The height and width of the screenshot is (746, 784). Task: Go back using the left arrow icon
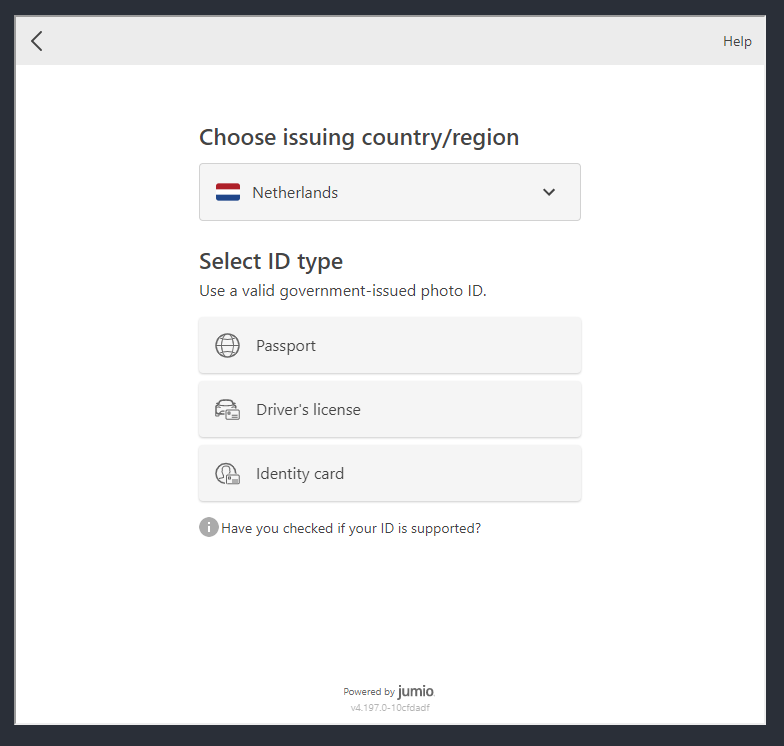click(37, 41)
